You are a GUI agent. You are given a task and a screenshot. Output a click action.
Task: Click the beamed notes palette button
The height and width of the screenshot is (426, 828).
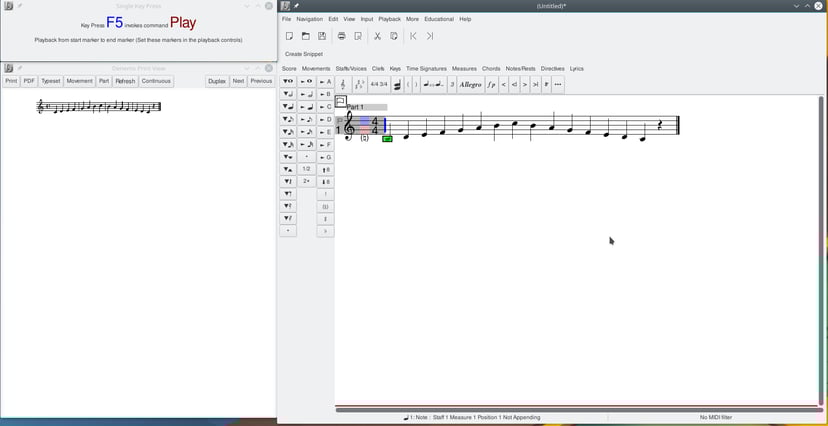tap(397, 84)
